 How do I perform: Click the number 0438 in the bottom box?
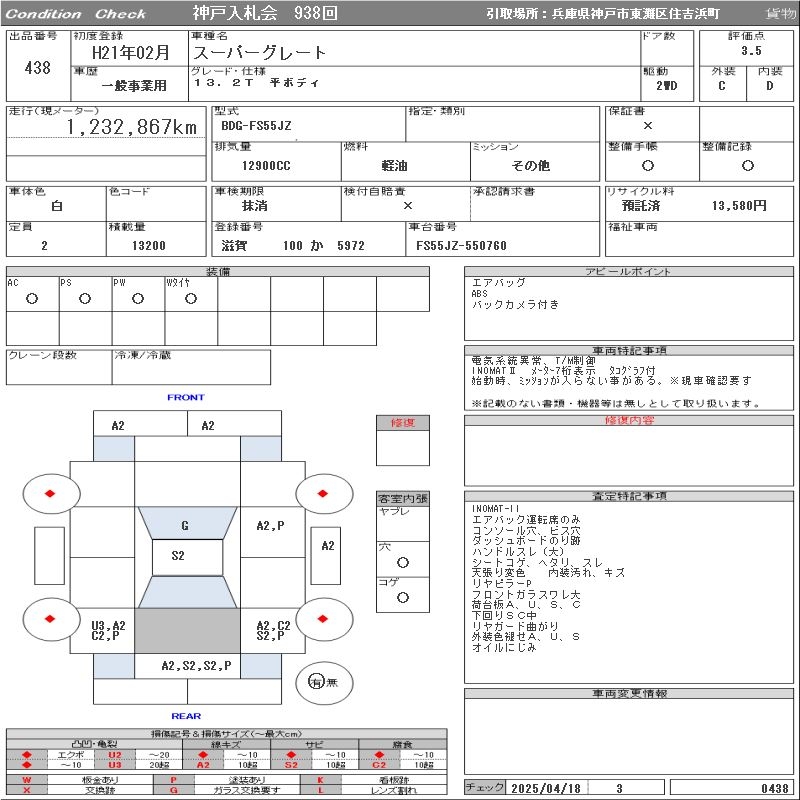[x=775, y=788]
